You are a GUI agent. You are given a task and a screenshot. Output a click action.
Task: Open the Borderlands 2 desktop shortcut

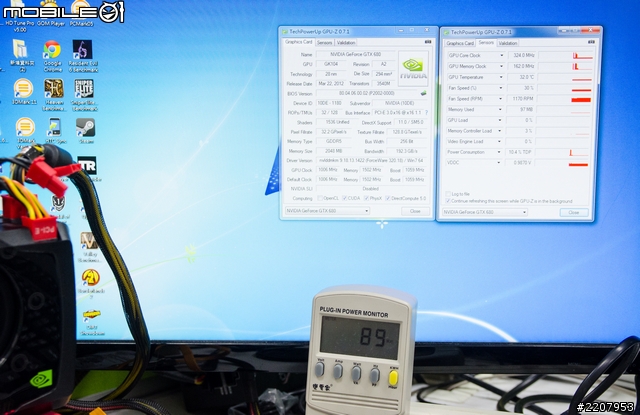tap(91, 283)
